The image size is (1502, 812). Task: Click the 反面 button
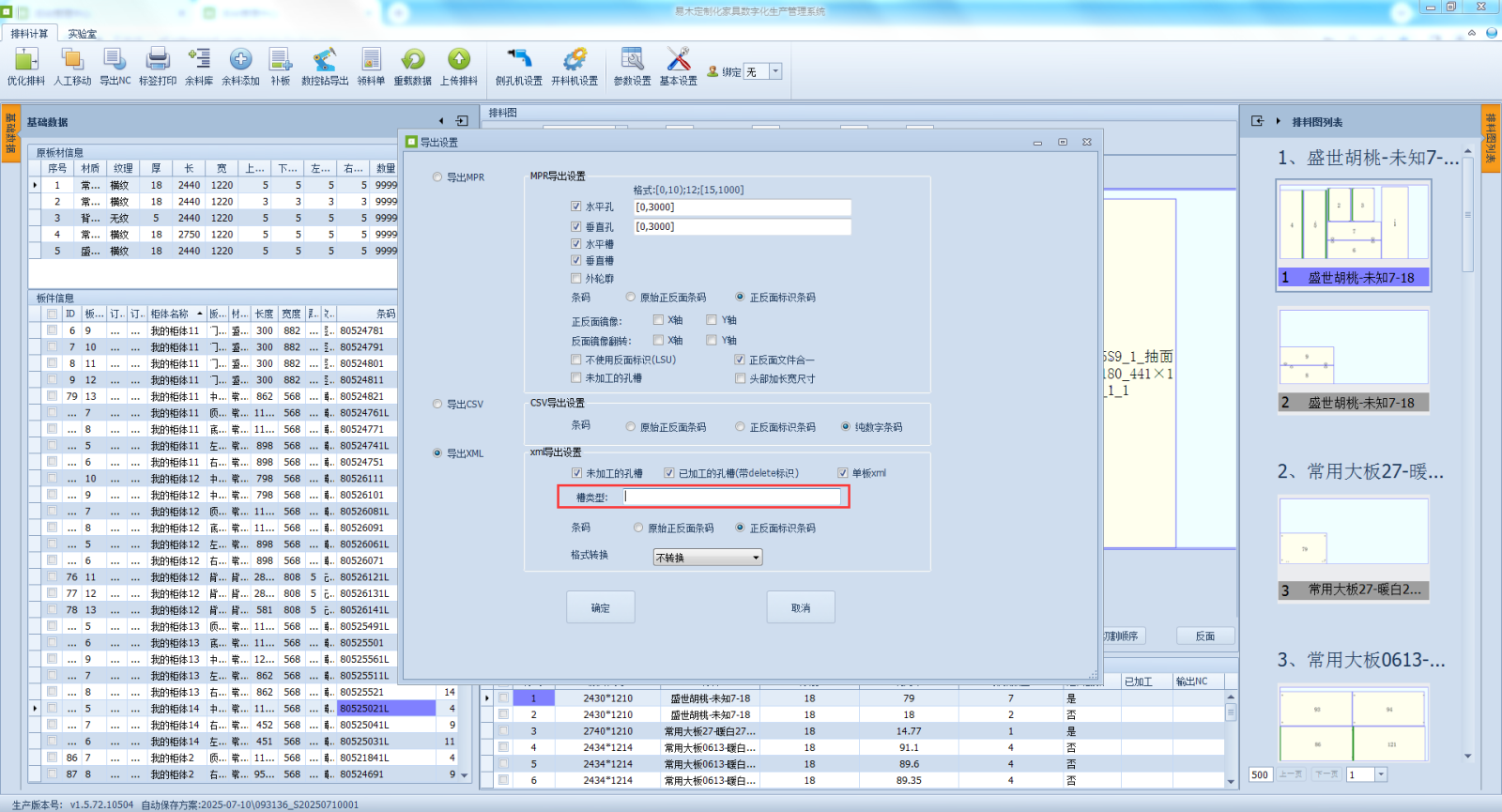coord(1205,636)
